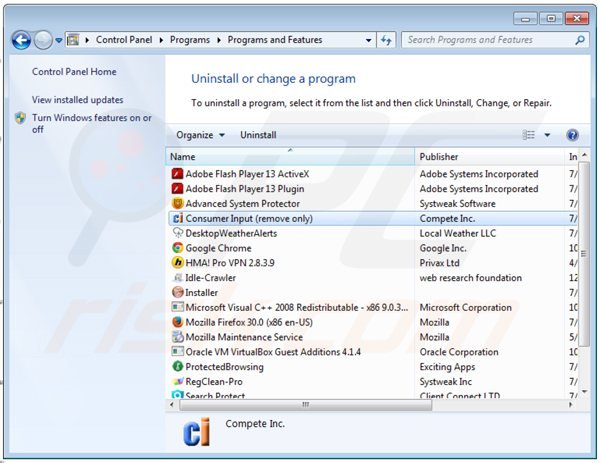
Task: Click the Programs breadcrumb
Action: pos(190,40)
